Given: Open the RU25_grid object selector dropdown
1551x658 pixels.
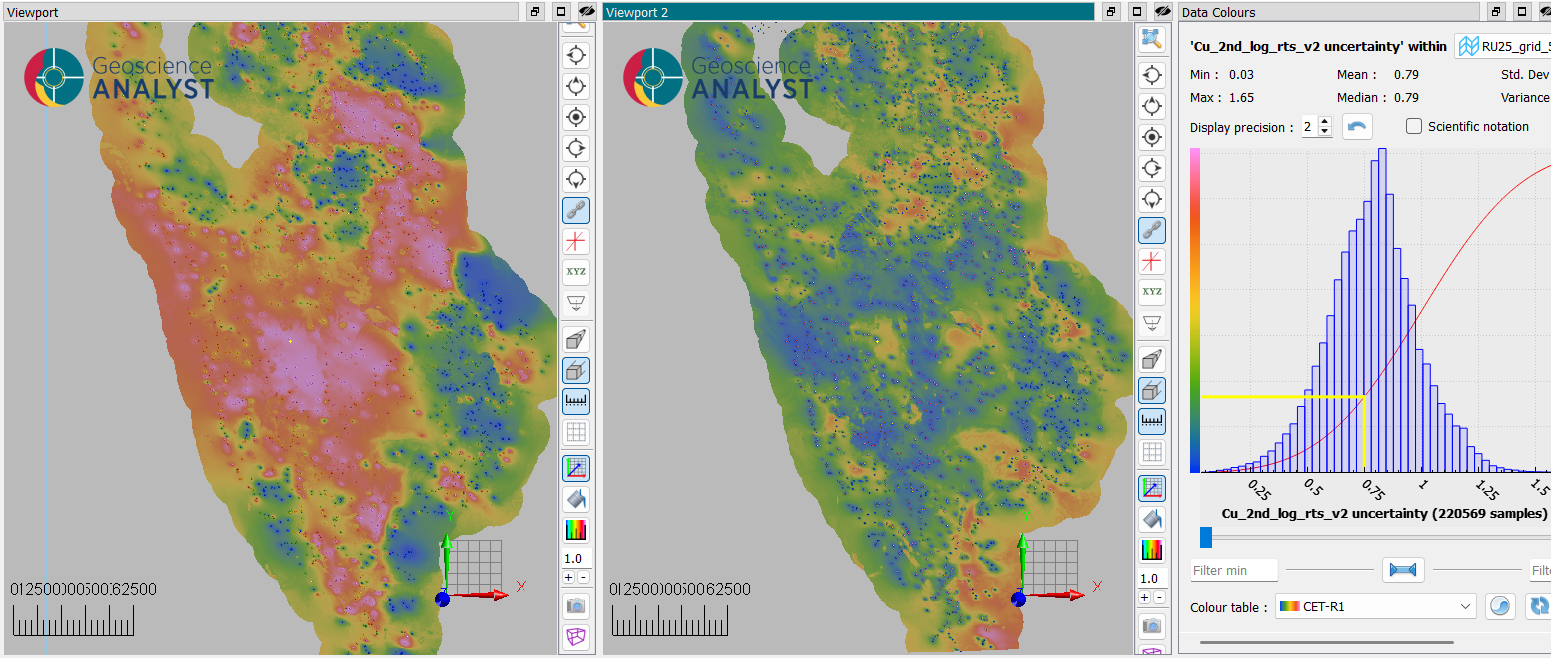Looking at the screenshot, I should pyautogui.click(x=1502, y=46).
